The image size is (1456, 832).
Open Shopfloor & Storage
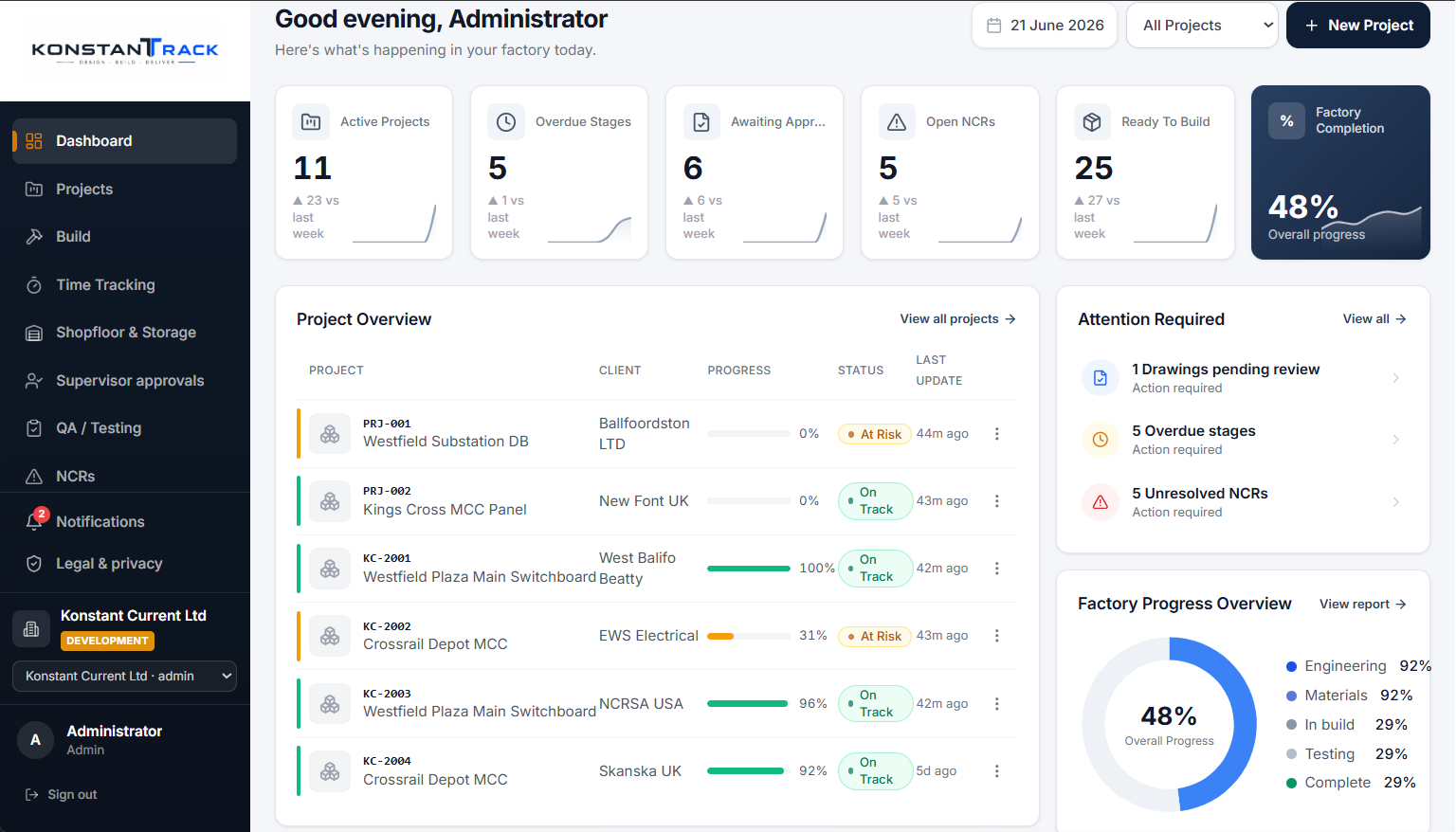pos(124,333)
